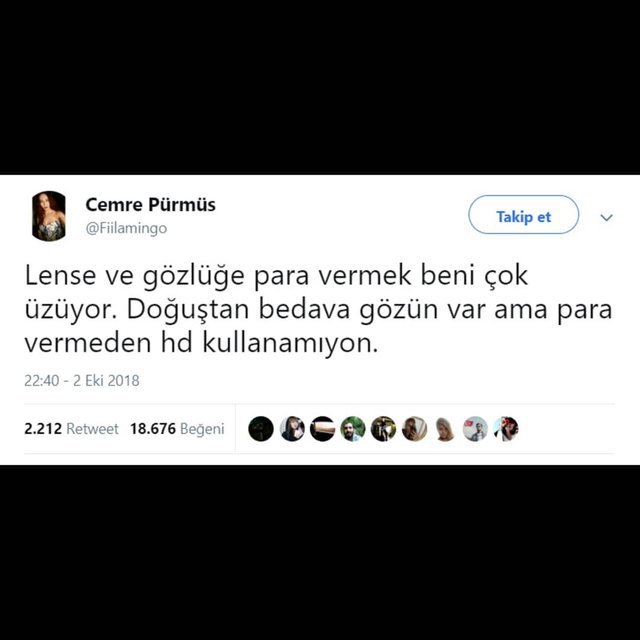Open the second liker avatar with long dark hair

292,429
